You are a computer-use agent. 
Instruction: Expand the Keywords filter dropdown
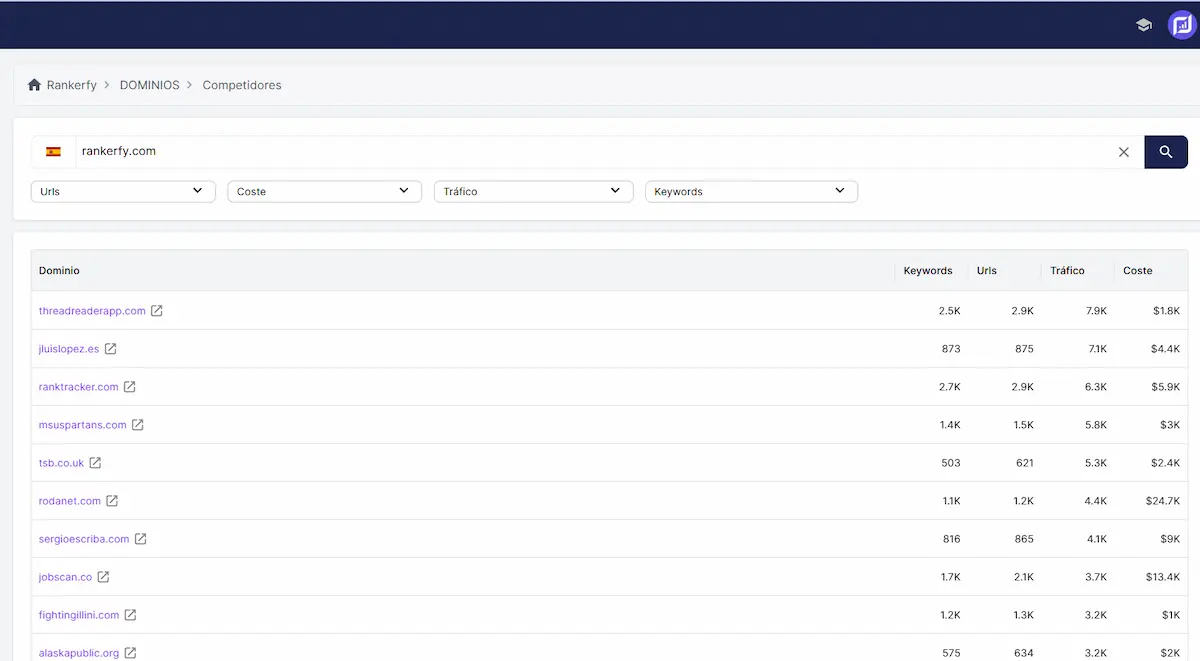click(x=751, y=191)
